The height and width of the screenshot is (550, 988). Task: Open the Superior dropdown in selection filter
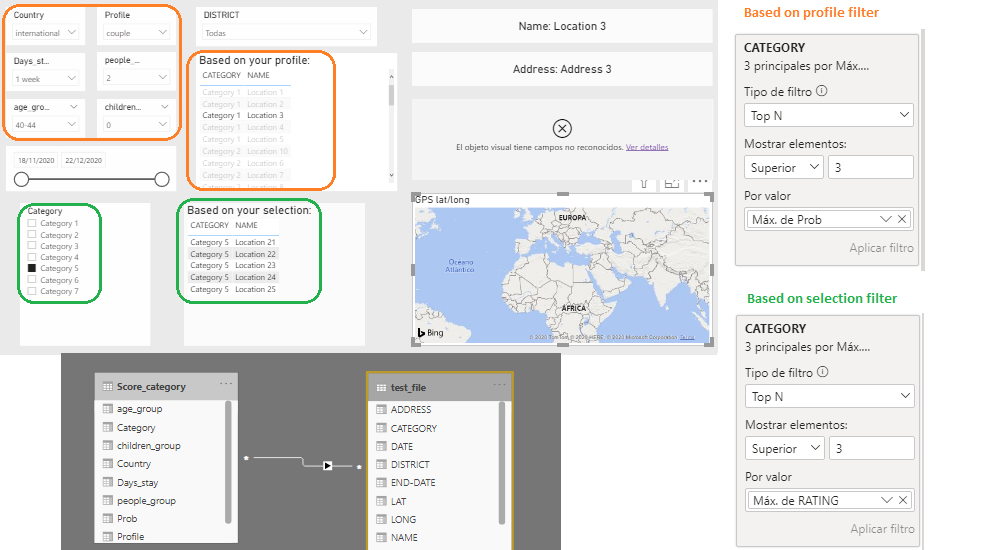point(784,449)
